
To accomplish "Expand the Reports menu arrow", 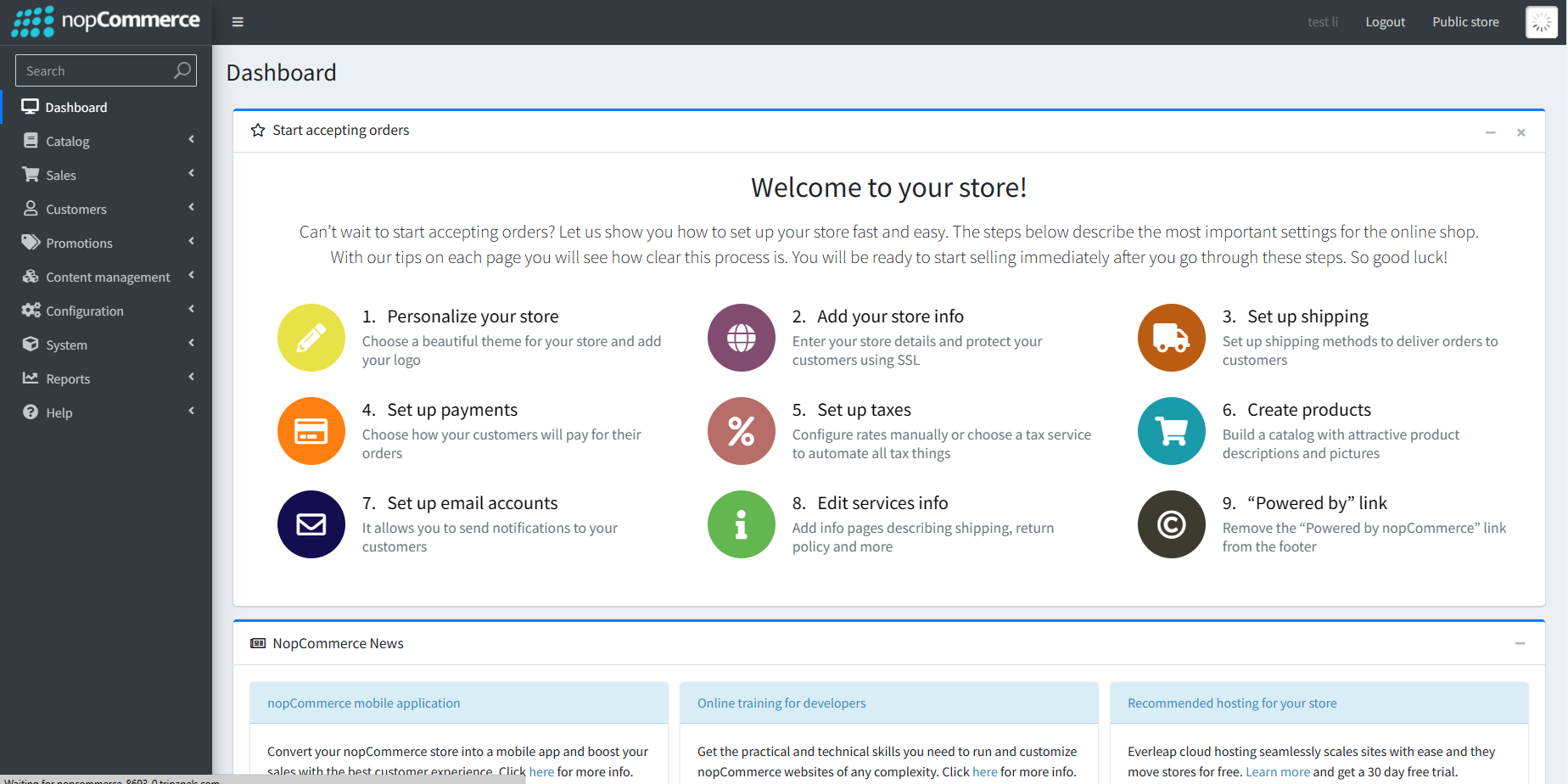I will click(192, 377).
